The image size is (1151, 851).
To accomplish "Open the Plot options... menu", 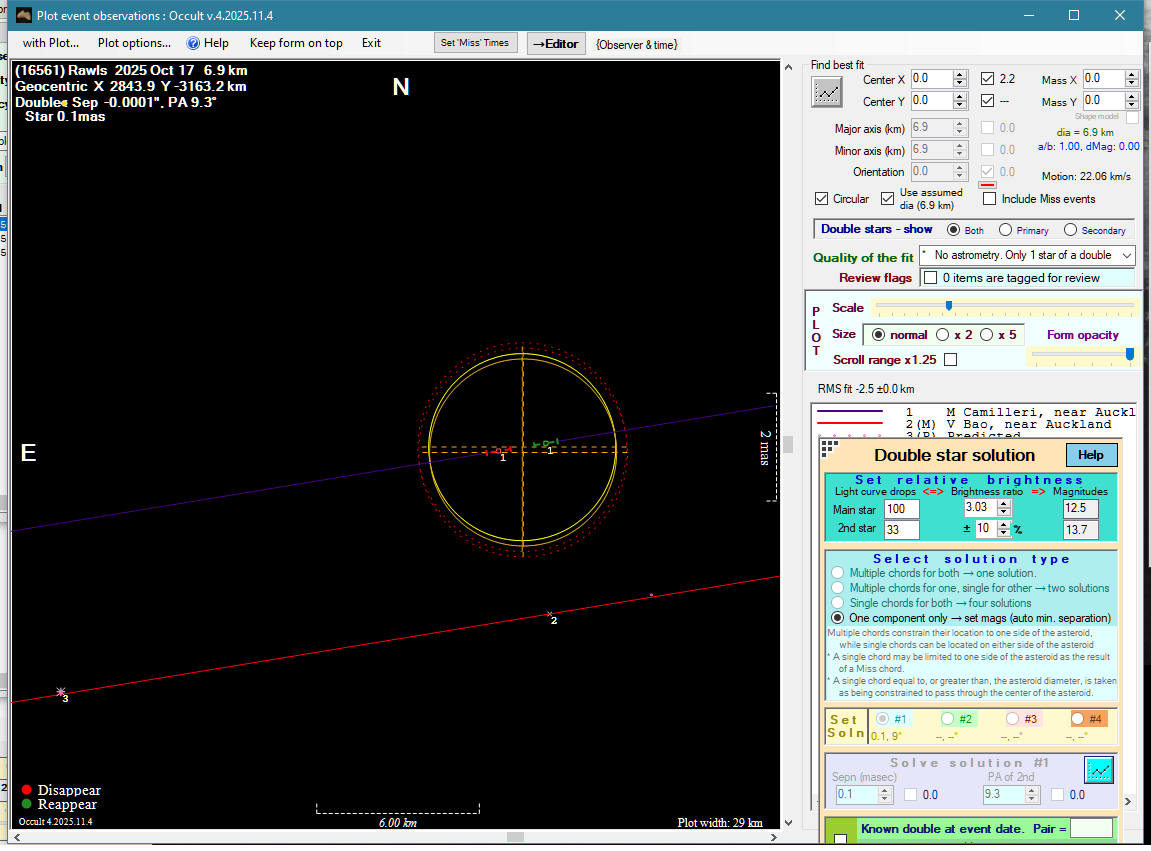I will (x=134, y=43).
